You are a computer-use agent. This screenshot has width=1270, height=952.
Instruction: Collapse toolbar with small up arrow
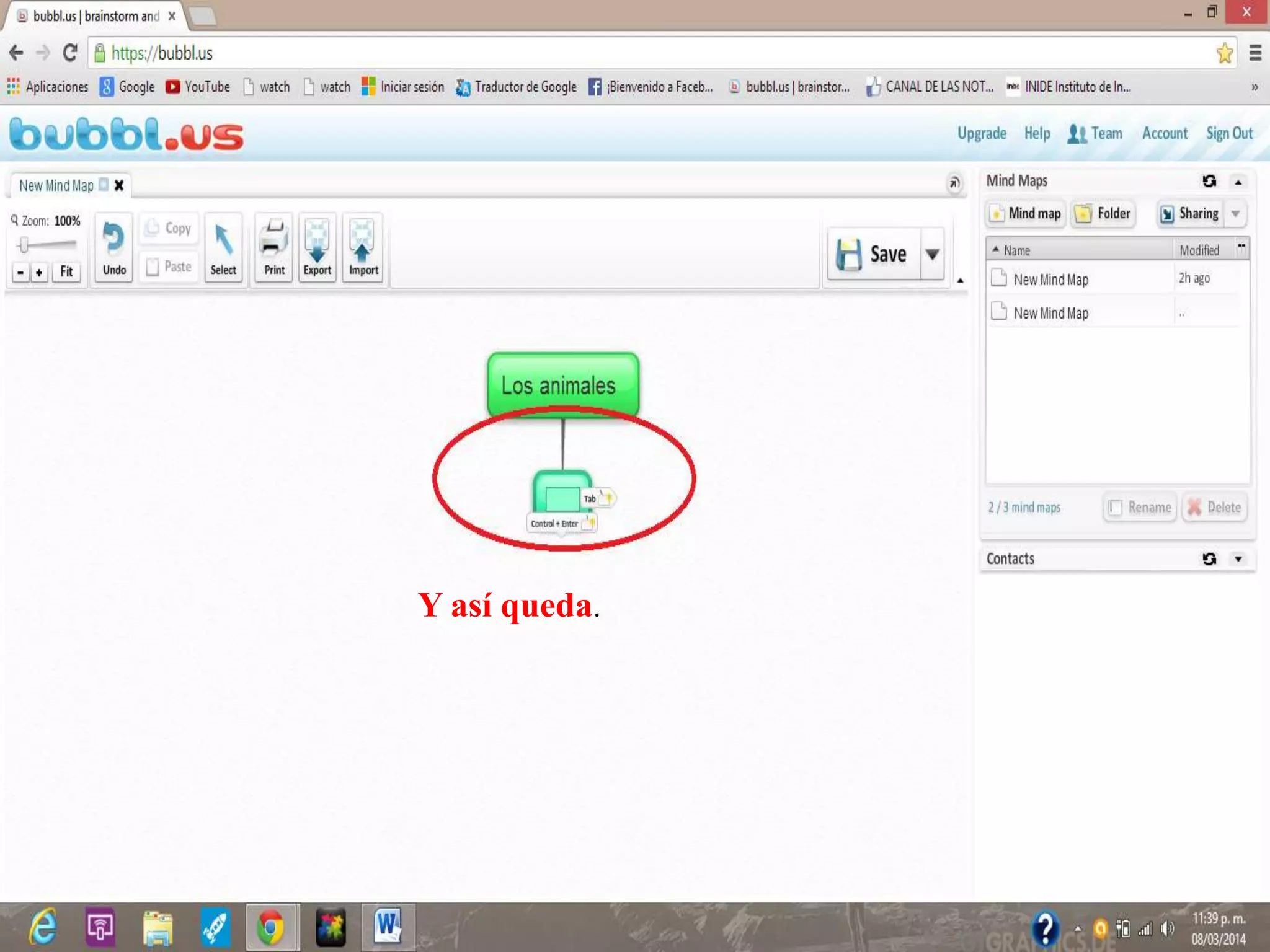tap(960, 281)
